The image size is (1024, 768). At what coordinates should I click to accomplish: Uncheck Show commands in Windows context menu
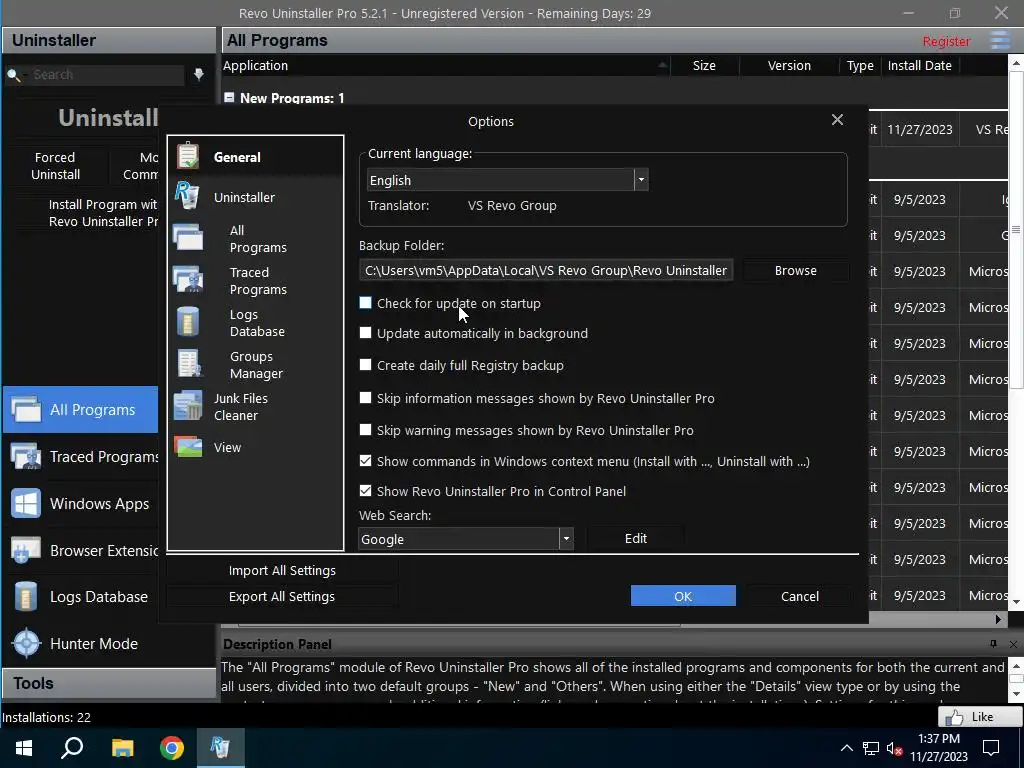pyautogui.click(x=366, y=461)
